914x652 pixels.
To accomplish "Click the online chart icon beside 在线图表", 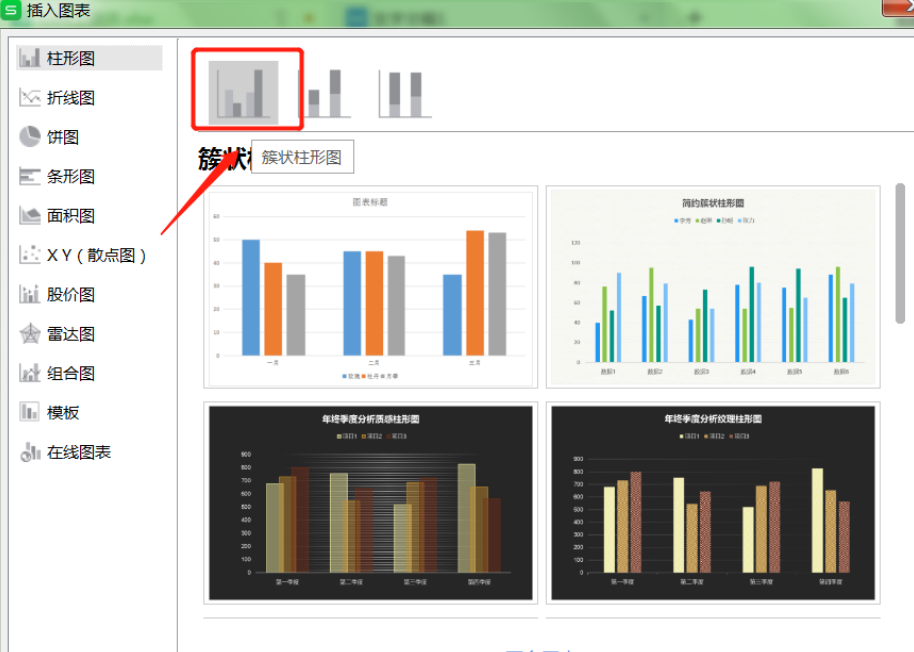I will pos(30,452).
